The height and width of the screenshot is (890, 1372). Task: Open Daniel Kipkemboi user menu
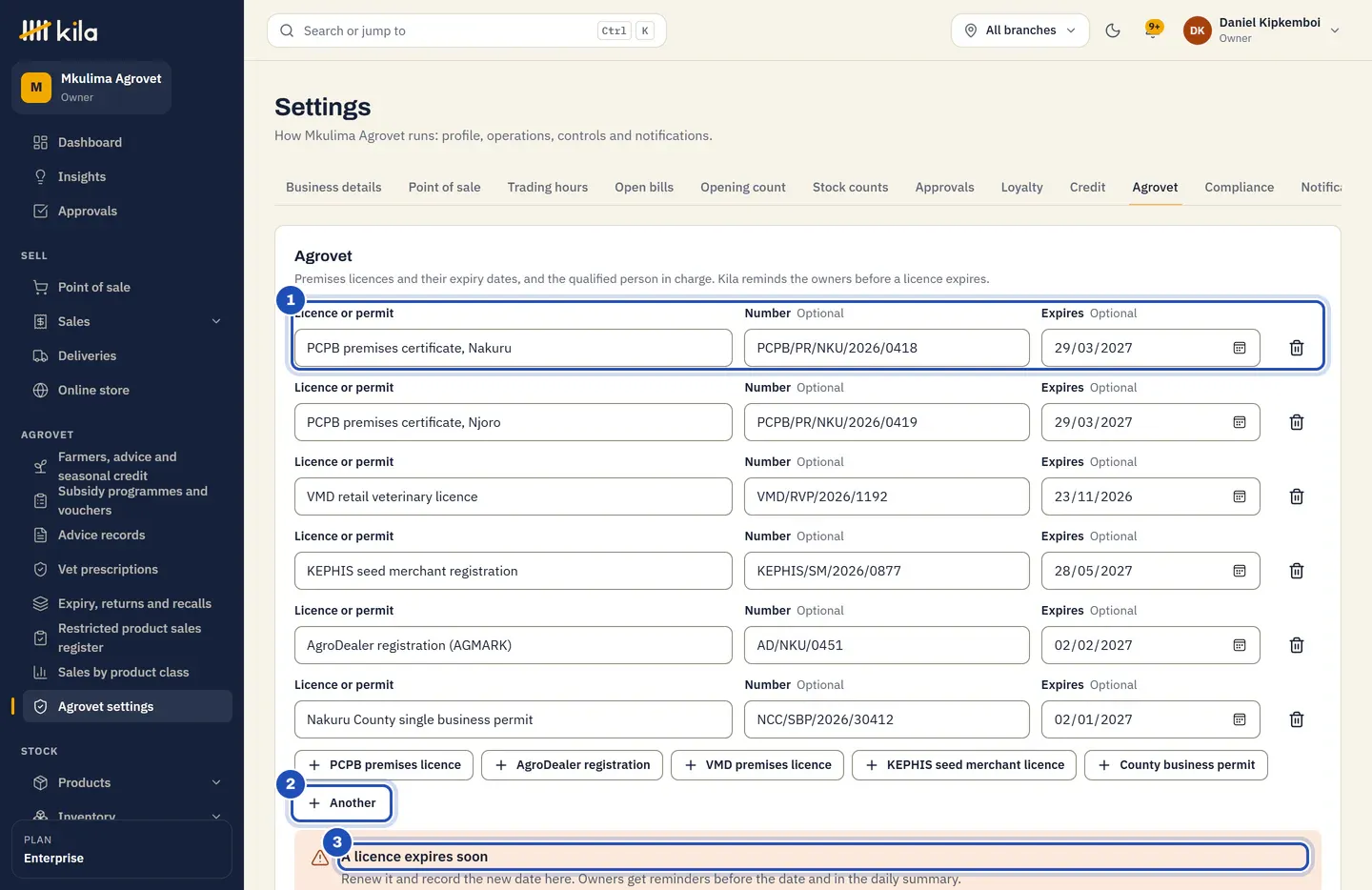click(1261, 30)
